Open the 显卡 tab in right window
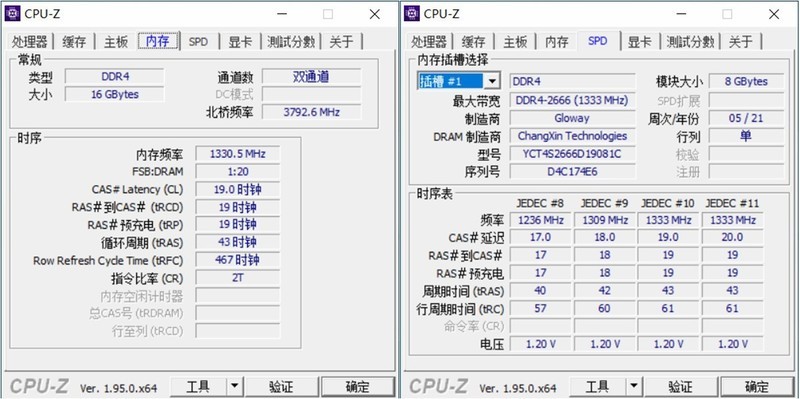This screenshot has width=800, height=399. (x=639, y=42)
